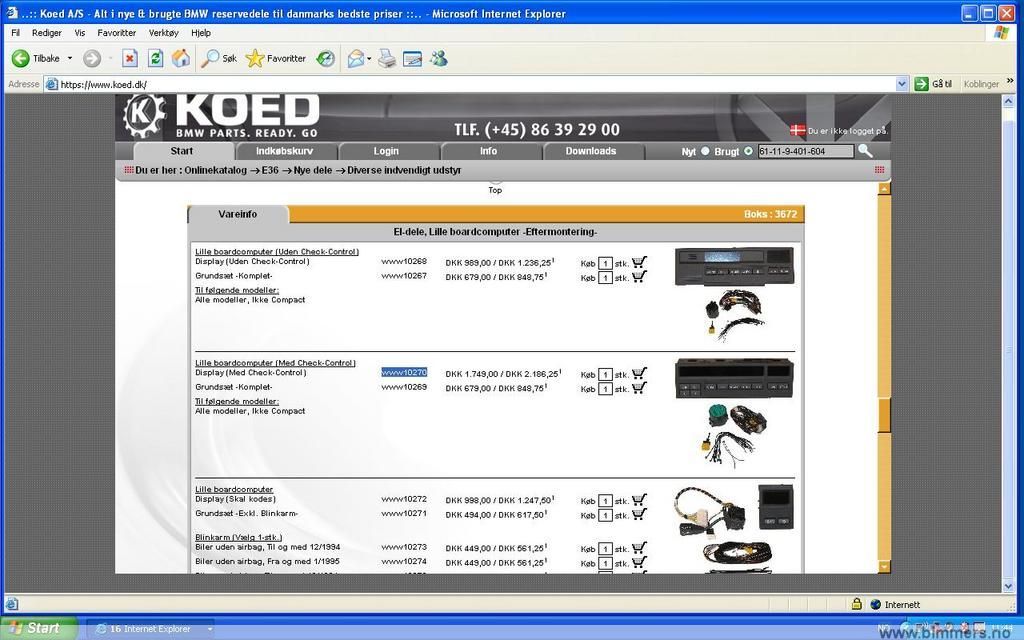Open the Windows Start button
The width and height of the screenshot is (1024, 640).
[x=39, y=628]
